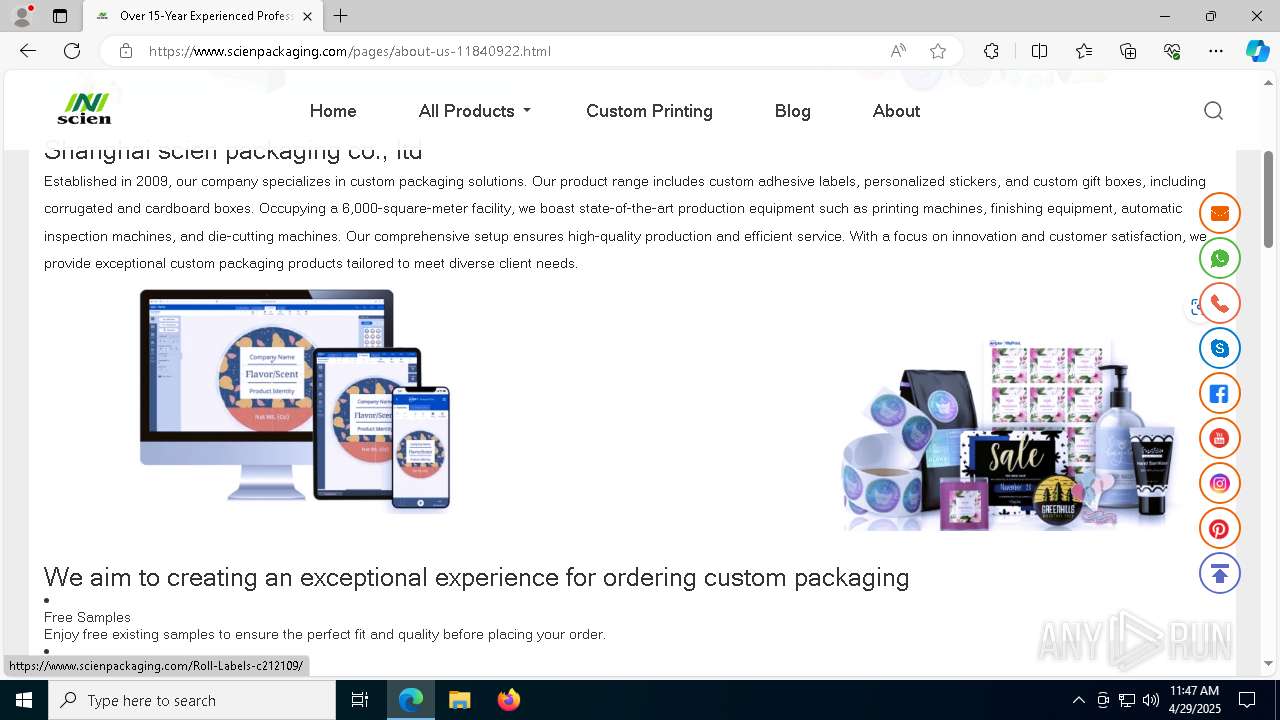This screenshot has width=1280, height=720.
Task: Open Pinterest profile icon
Action: point(1219,528)
